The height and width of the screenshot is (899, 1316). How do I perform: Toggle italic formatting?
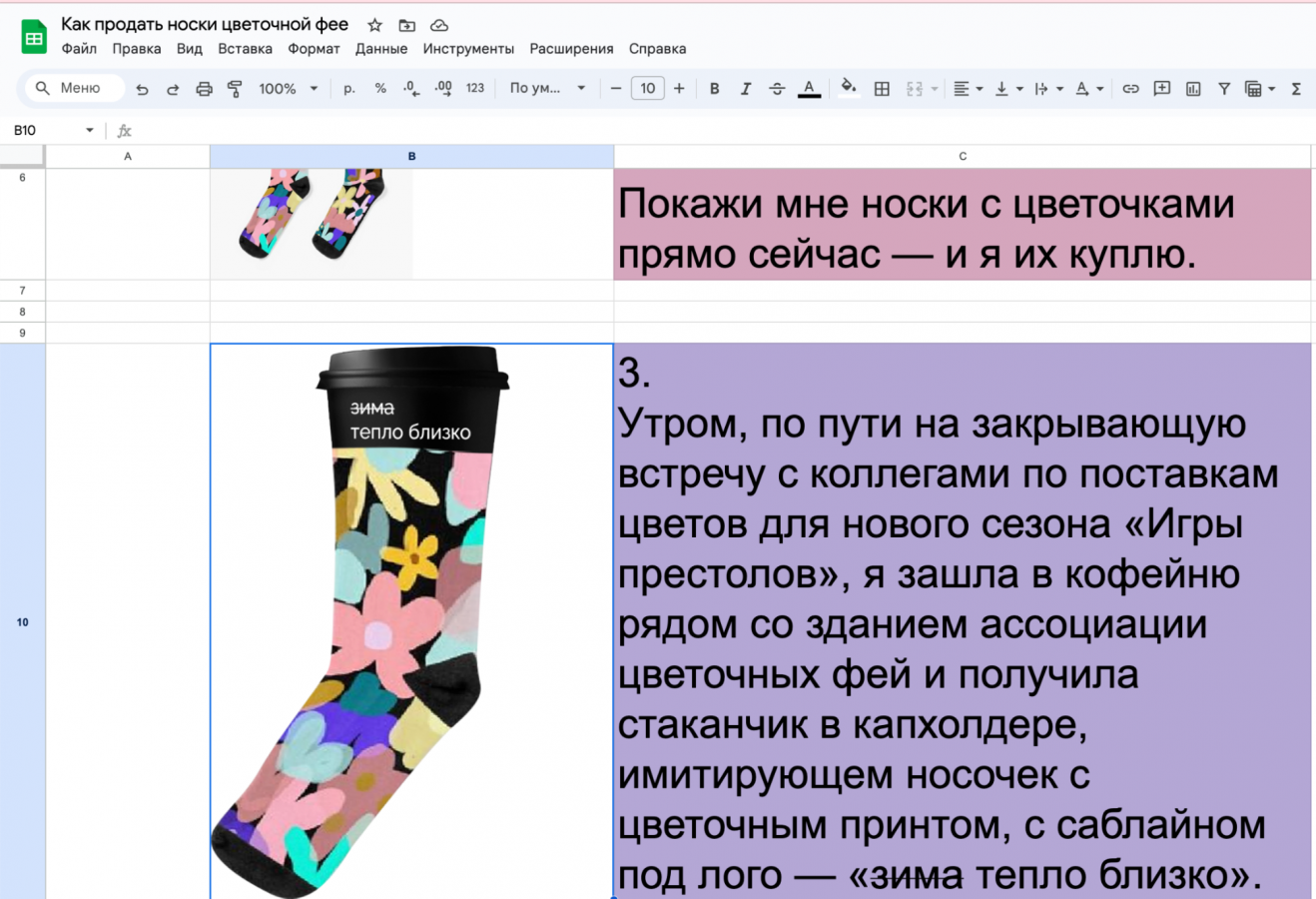pyautogui.click(x=745, y=89)
